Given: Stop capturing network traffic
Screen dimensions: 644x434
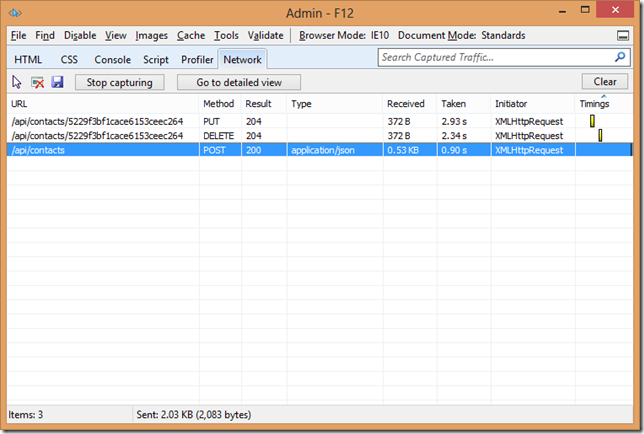Looking at the screenshot, I should pos(119,82).
